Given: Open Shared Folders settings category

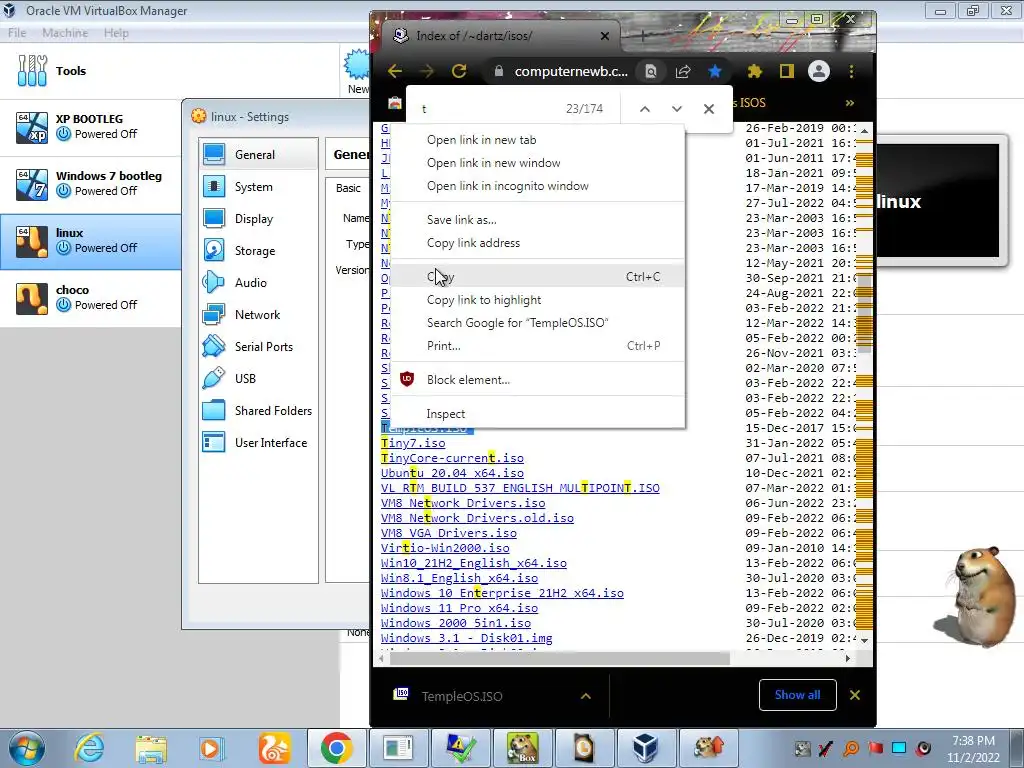Looking at the screenshot, I should coord(259,411).
